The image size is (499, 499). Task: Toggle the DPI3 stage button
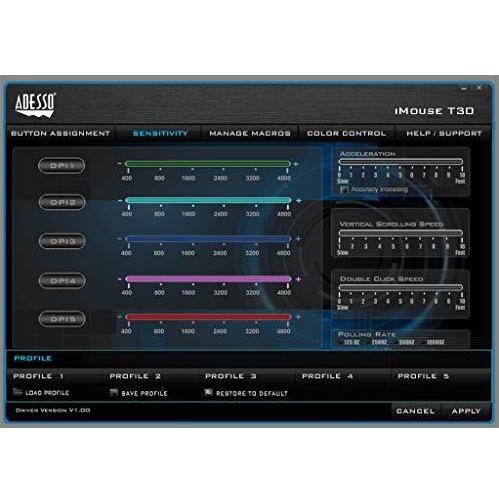(62, 241)
